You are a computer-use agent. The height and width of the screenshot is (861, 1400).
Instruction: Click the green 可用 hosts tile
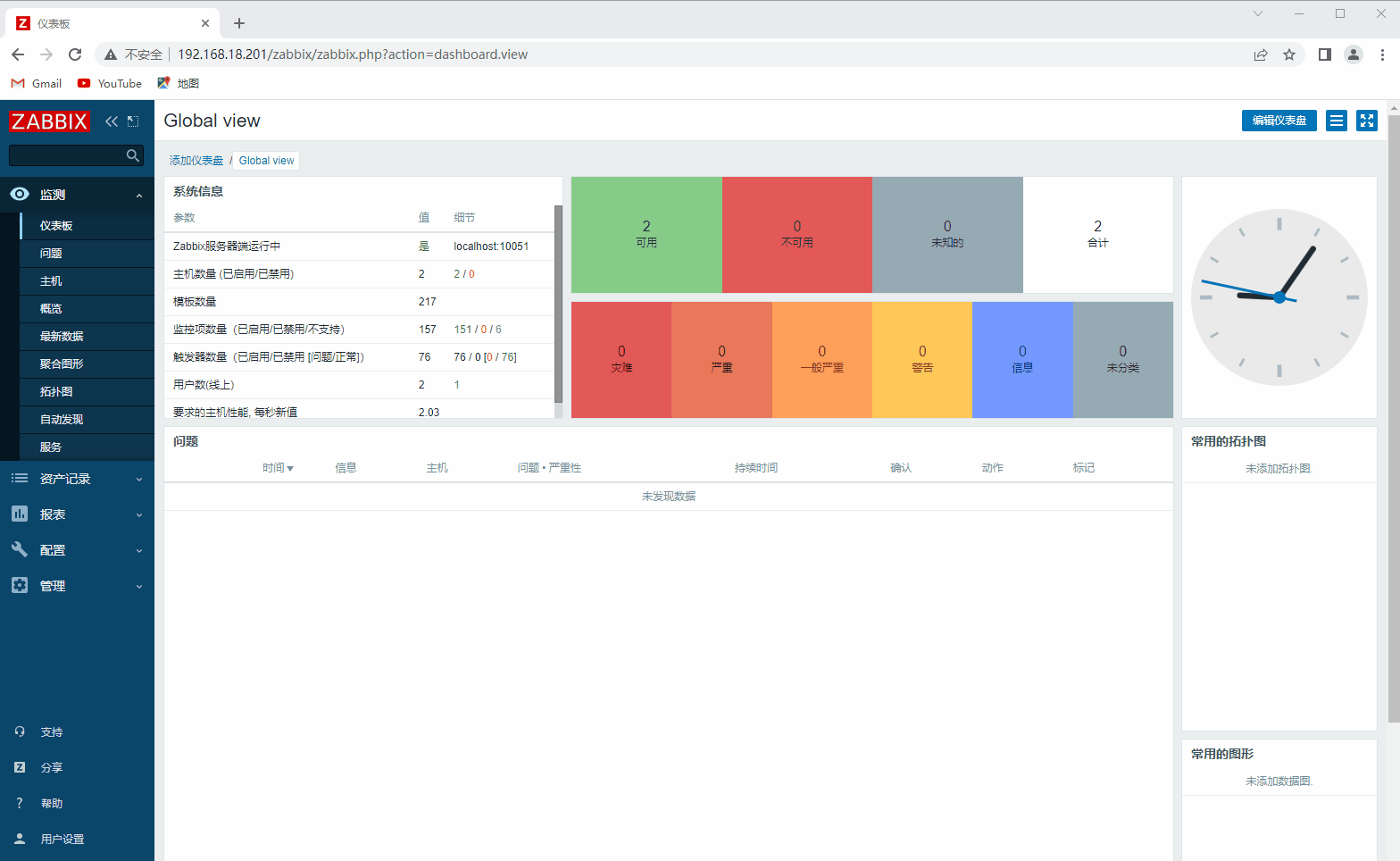pos(646,234)
